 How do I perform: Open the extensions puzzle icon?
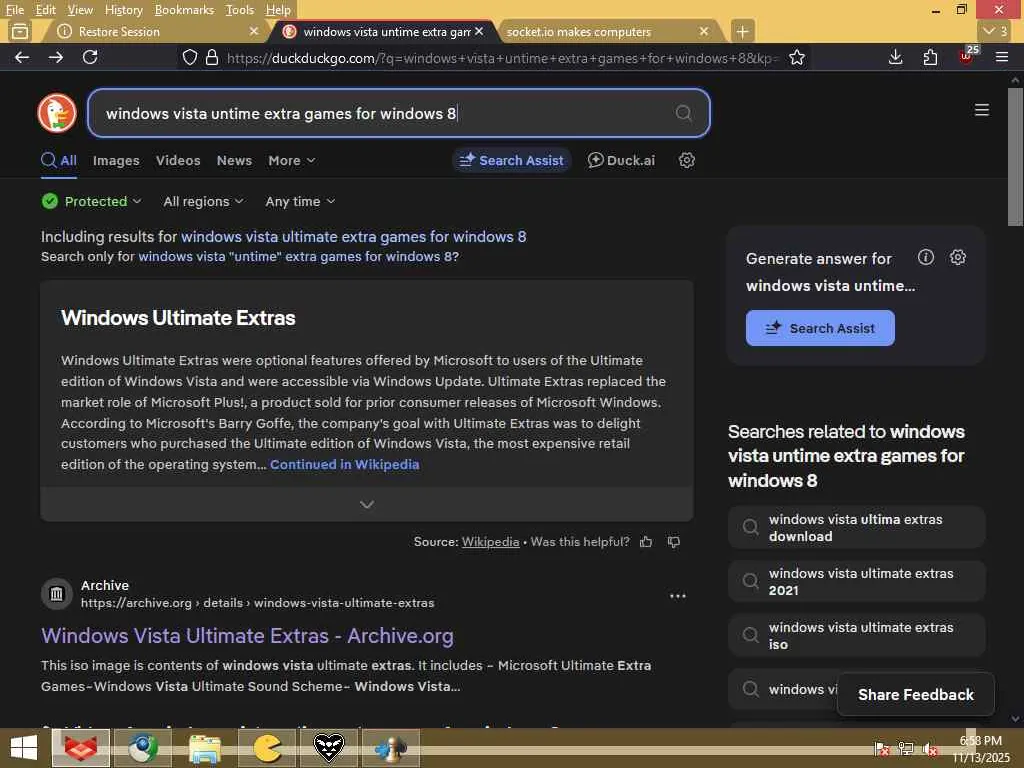(930, 57)
